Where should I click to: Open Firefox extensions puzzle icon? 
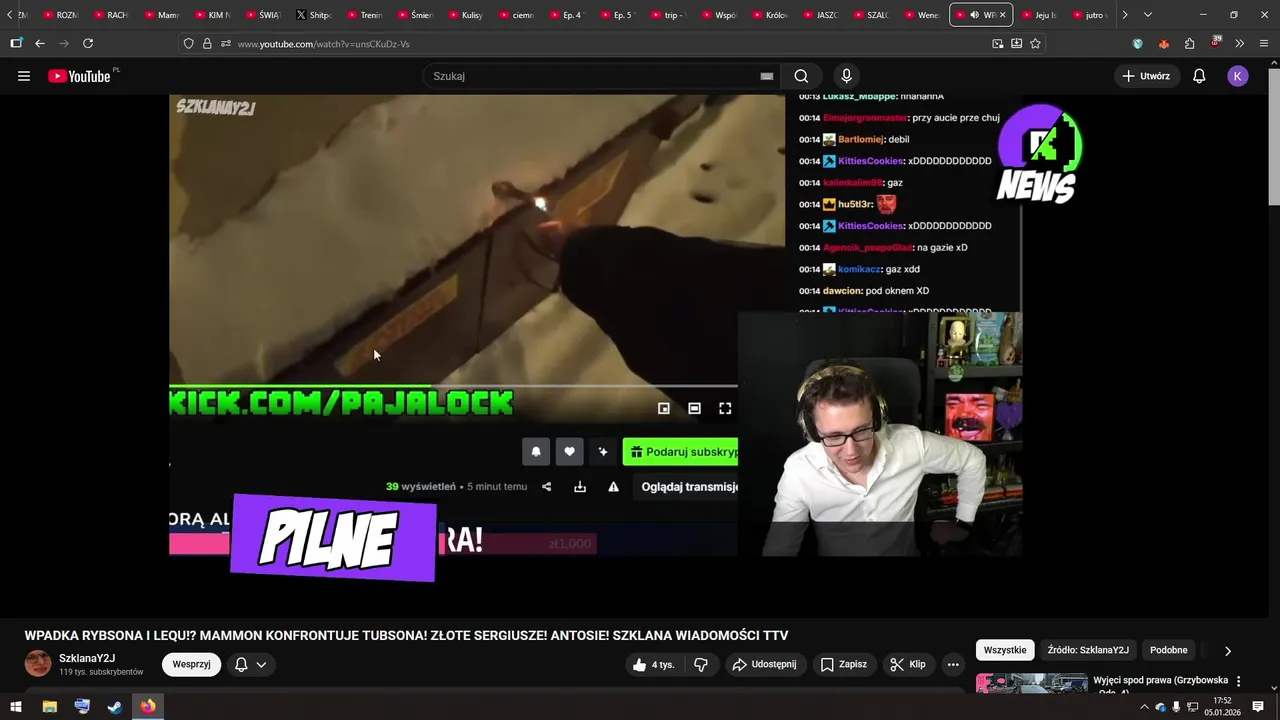(1189, 44)
